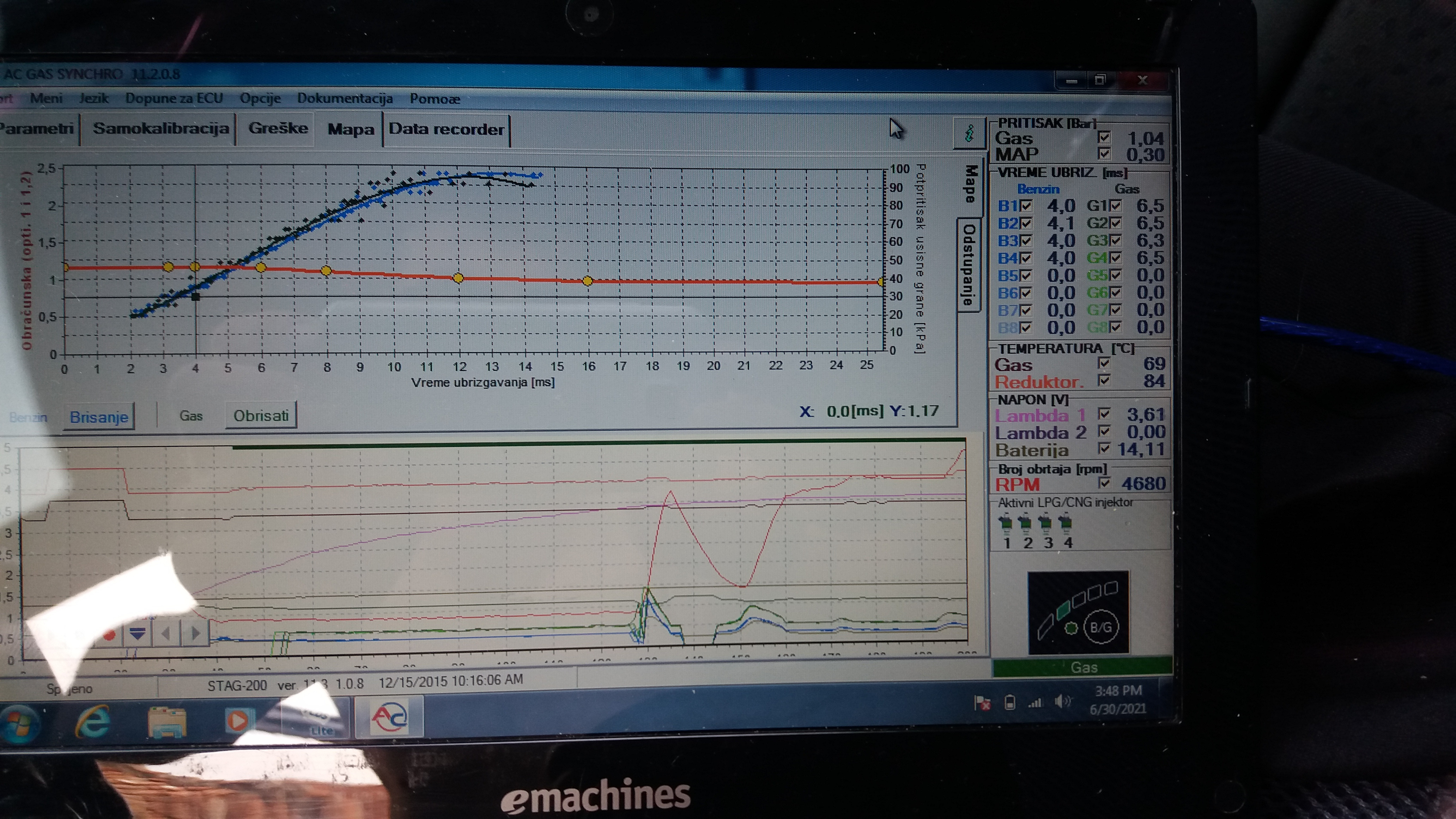
Task: Open the Dopune za ECU menu
Action: click(x=174, y=98)
